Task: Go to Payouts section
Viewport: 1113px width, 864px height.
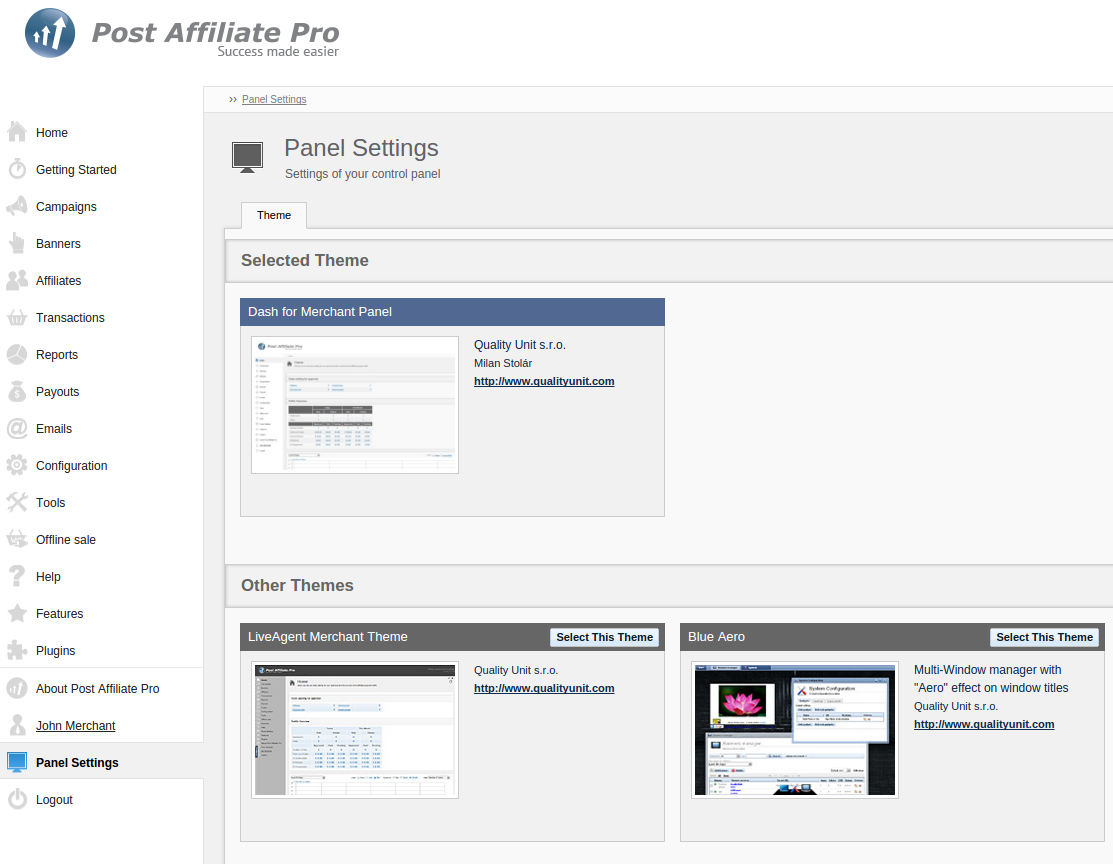Action: click(x=57, y=391)
